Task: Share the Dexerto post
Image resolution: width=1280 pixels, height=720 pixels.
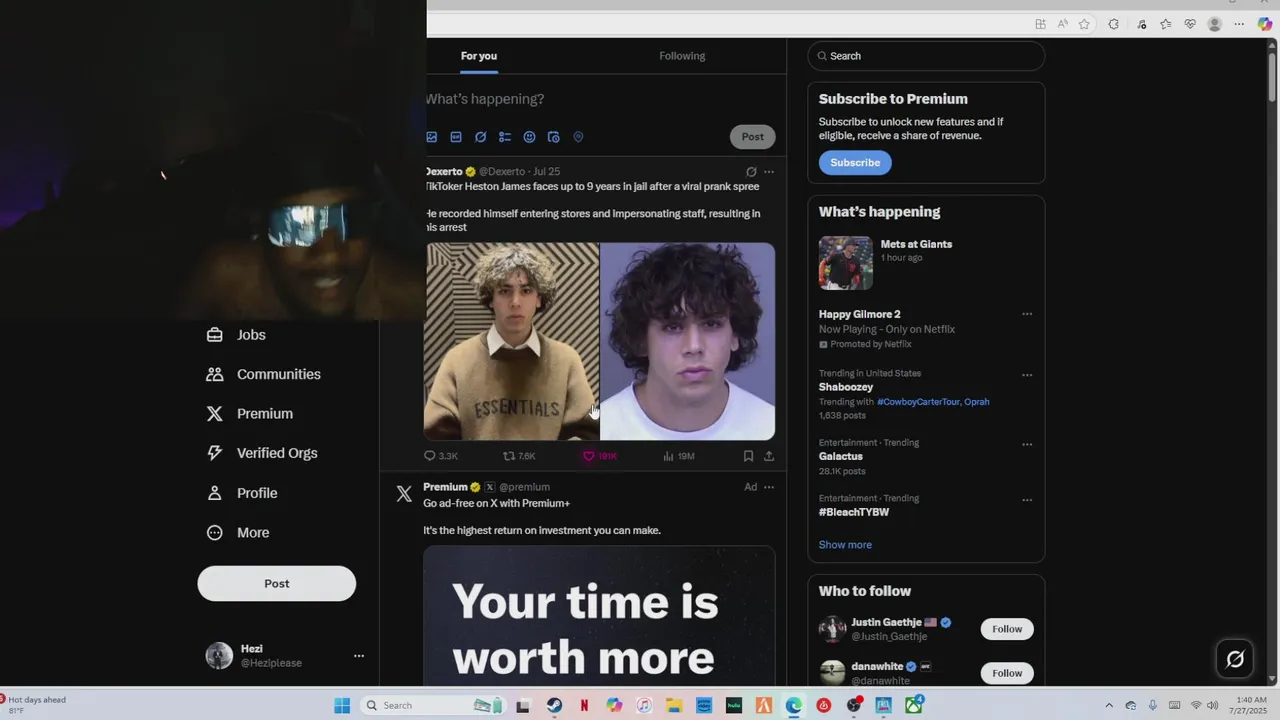Action: click(769, 456)
